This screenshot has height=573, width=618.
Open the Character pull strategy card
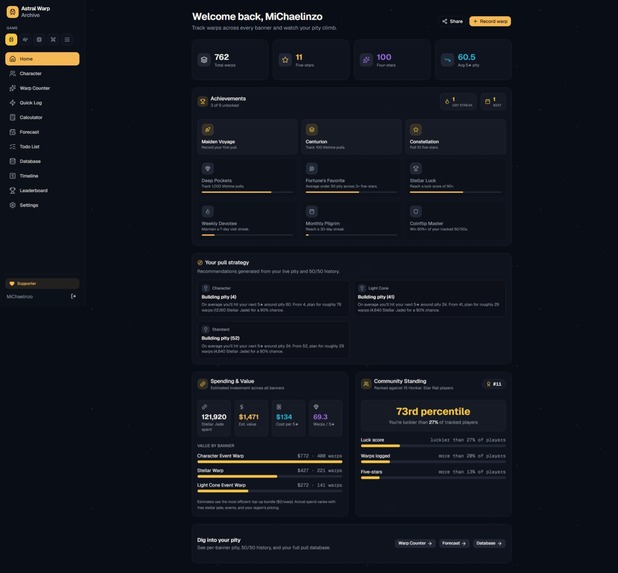pyautogui.click(x=273, y=298)
